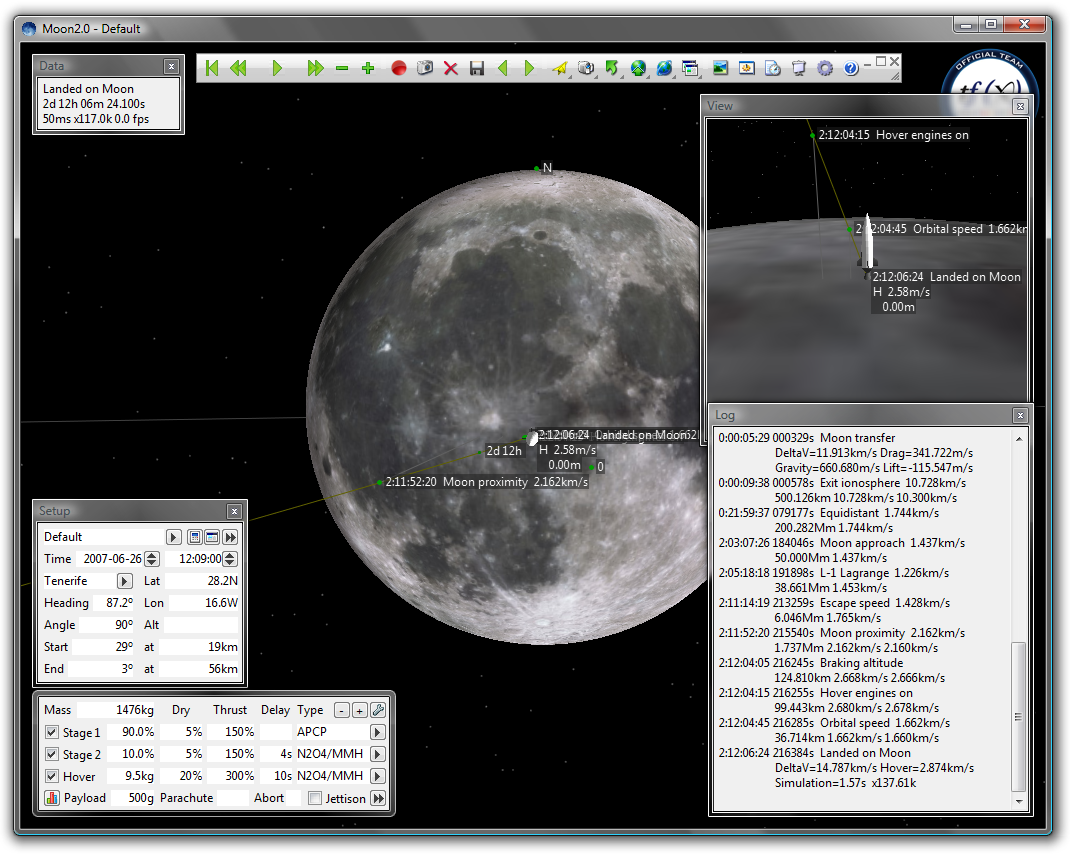Enable the Jettison checkbox
Viewport: 1070px width, 855px height.
pos(315,798)
